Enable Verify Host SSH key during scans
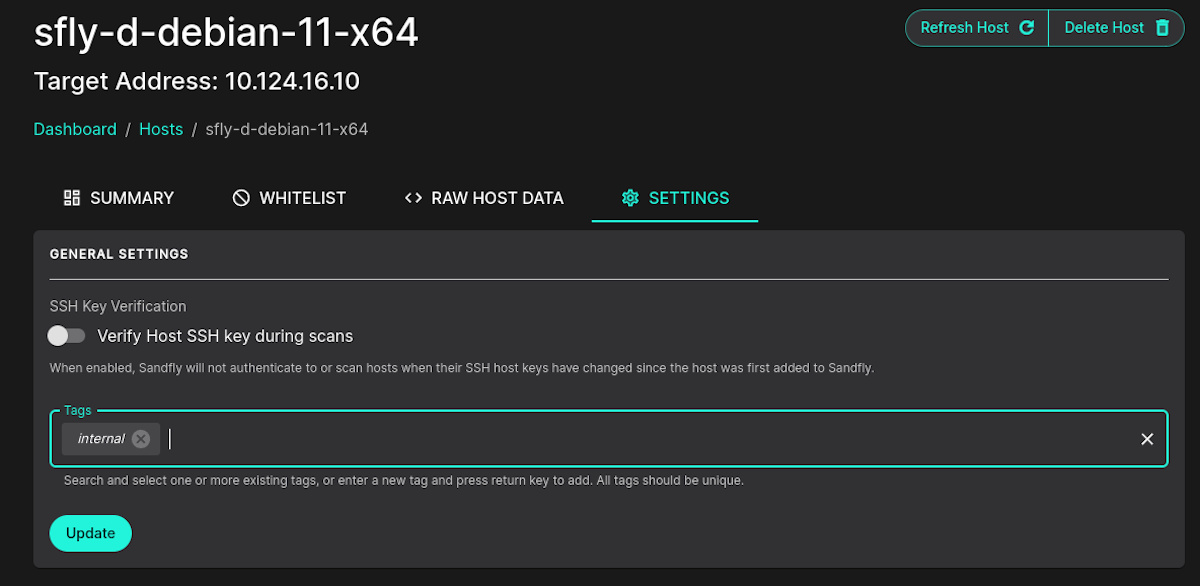The width and height of the screenshot is (1200, 586). [66, 336]
